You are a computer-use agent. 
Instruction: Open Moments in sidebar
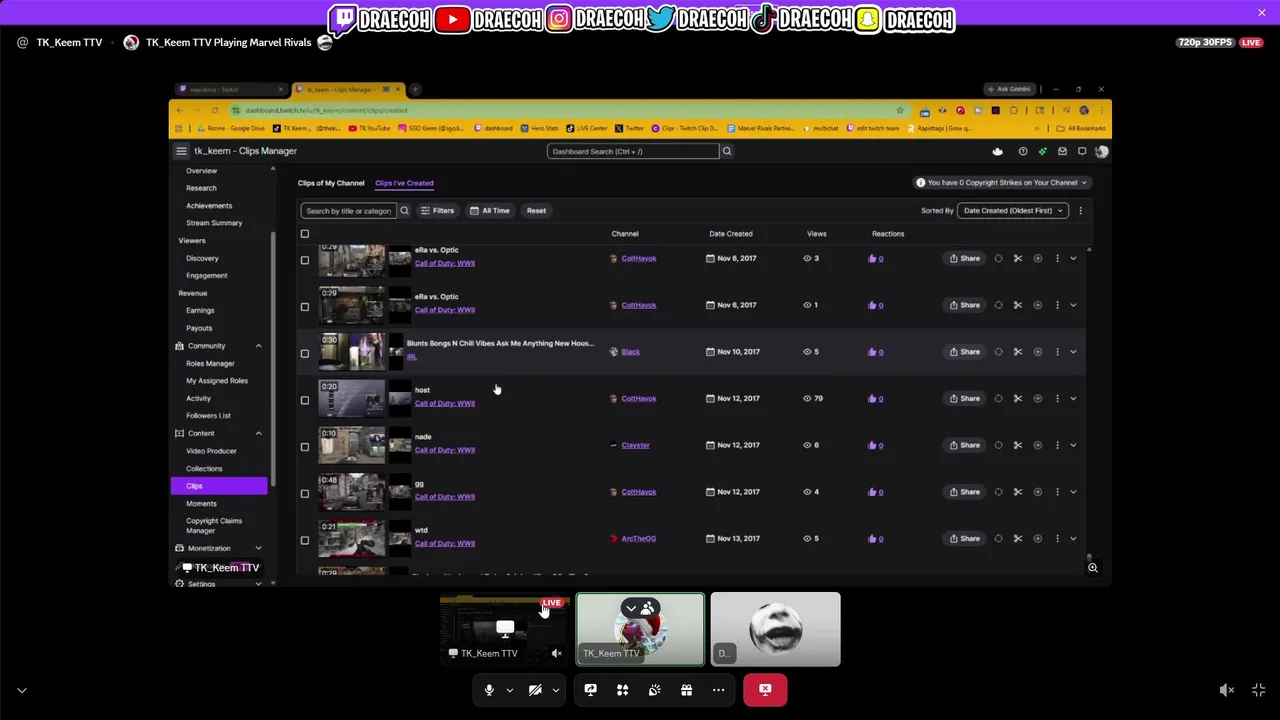tap(201, 504)
